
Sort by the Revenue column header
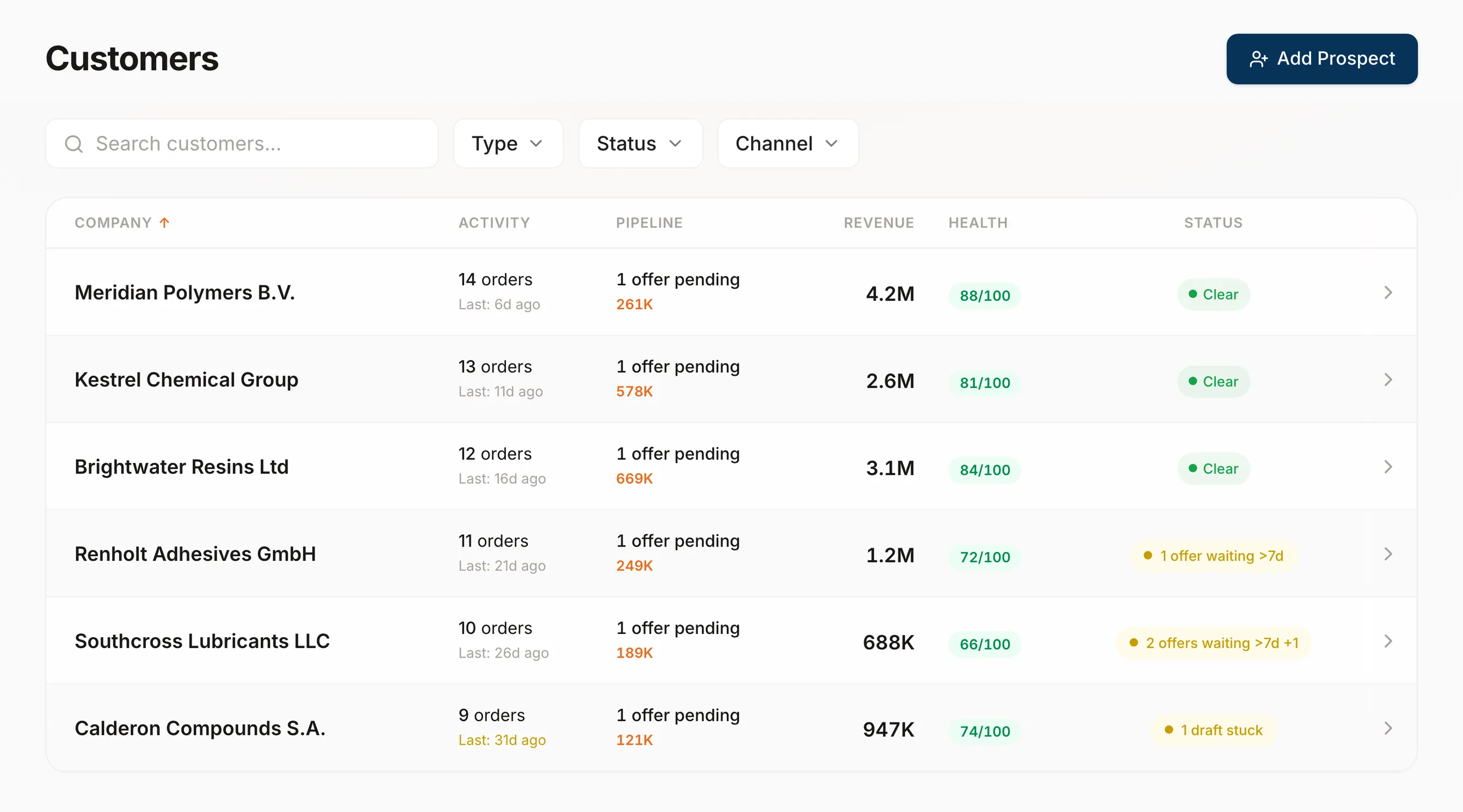click(878, 223)
